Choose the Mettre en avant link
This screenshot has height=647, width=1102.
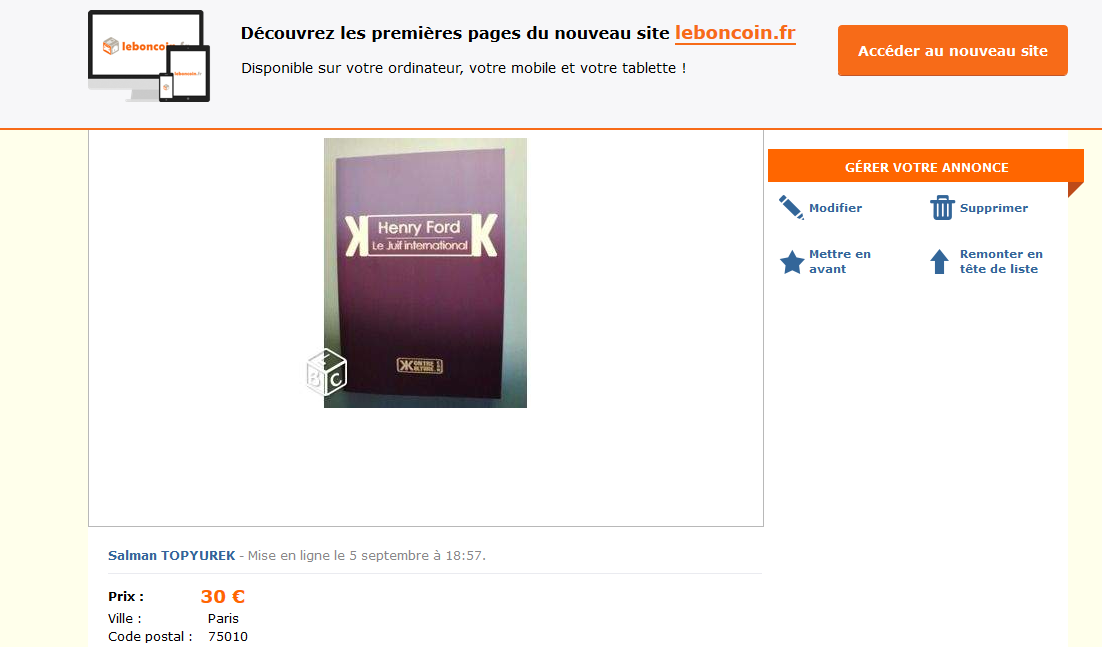click(x=840, y=261)
